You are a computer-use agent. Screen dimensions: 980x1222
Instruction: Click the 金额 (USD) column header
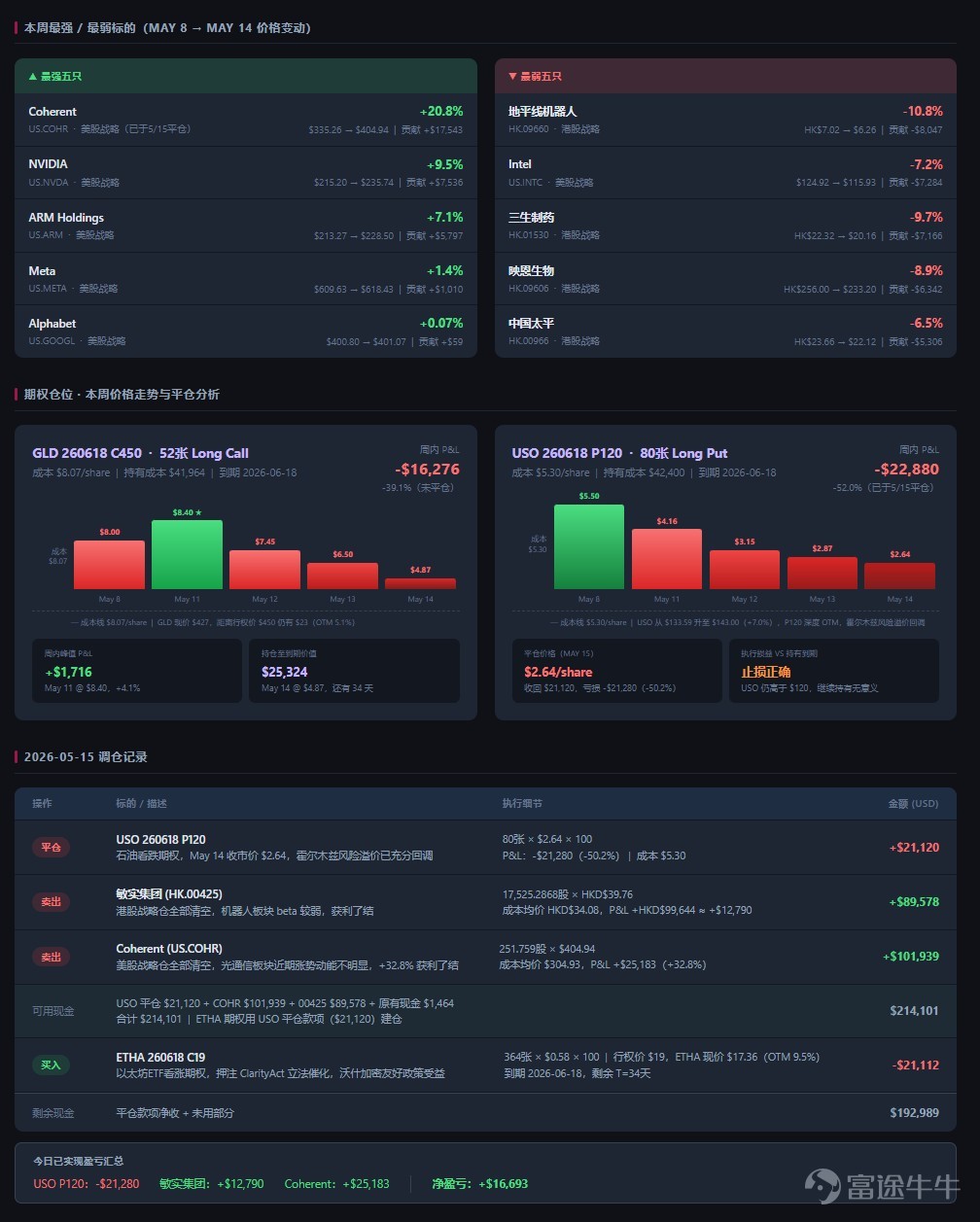coord(914,804)
